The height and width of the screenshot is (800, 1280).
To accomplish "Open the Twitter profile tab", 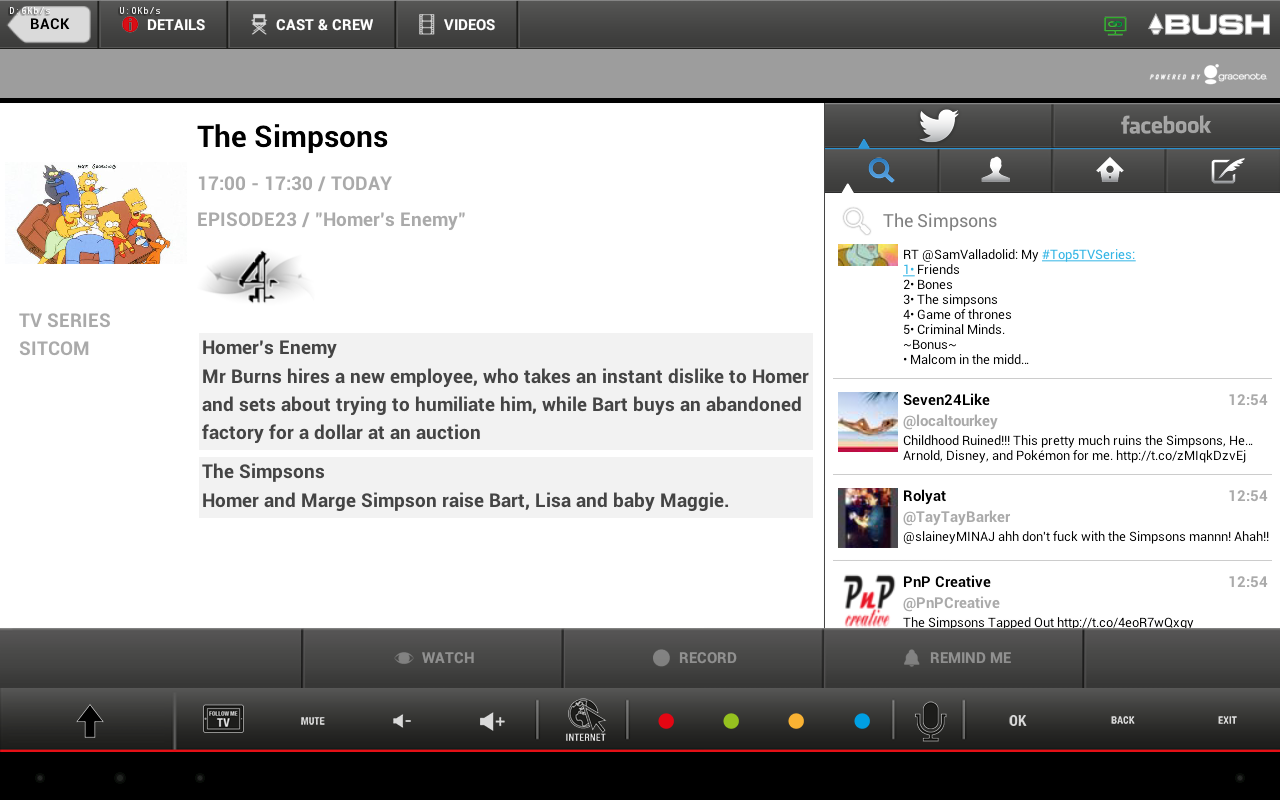I will tap(995, 171).
